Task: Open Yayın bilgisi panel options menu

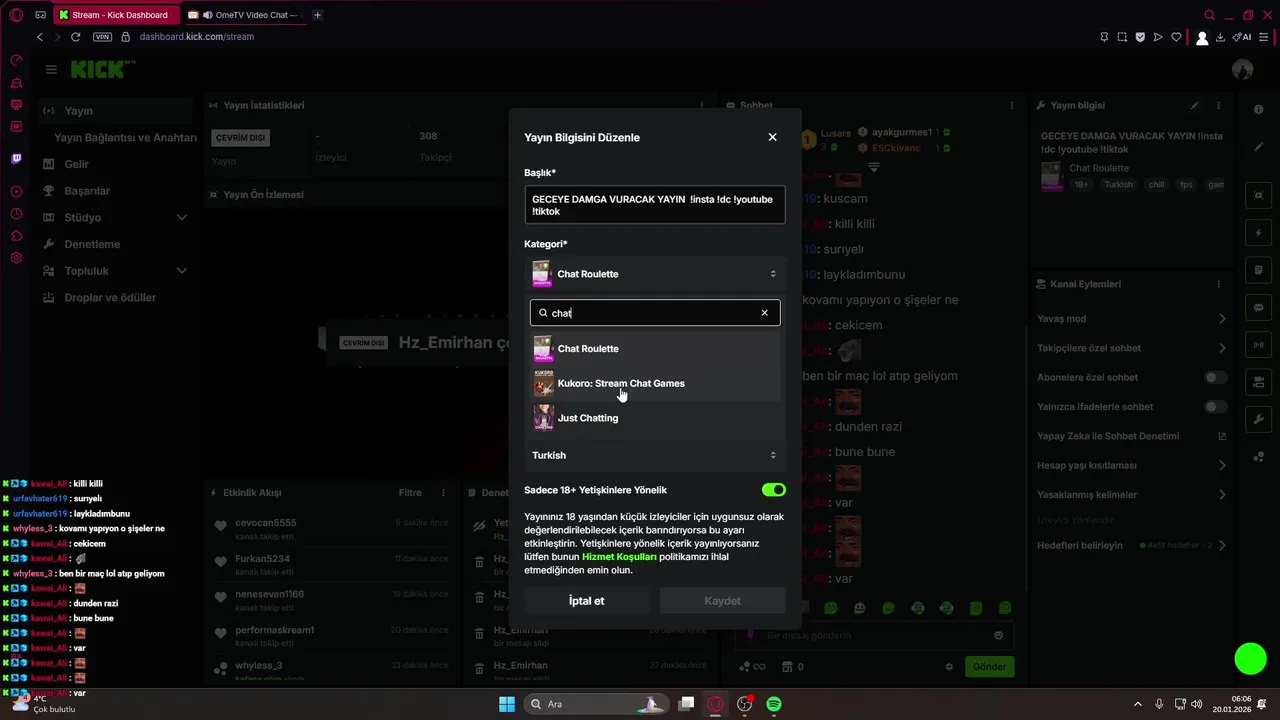Action: [1218, 105]
